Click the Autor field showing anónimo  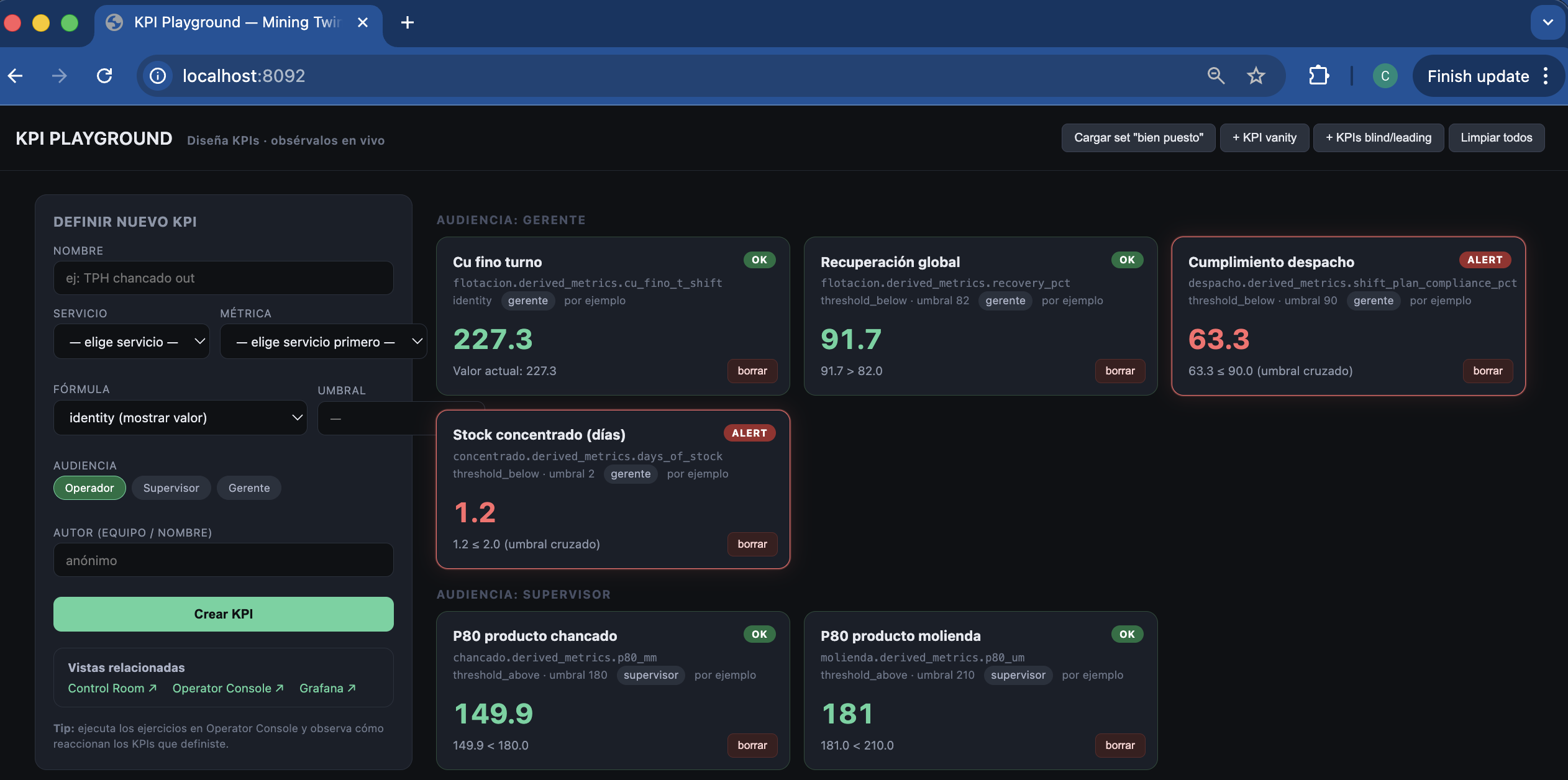click(x=223, y=560)
